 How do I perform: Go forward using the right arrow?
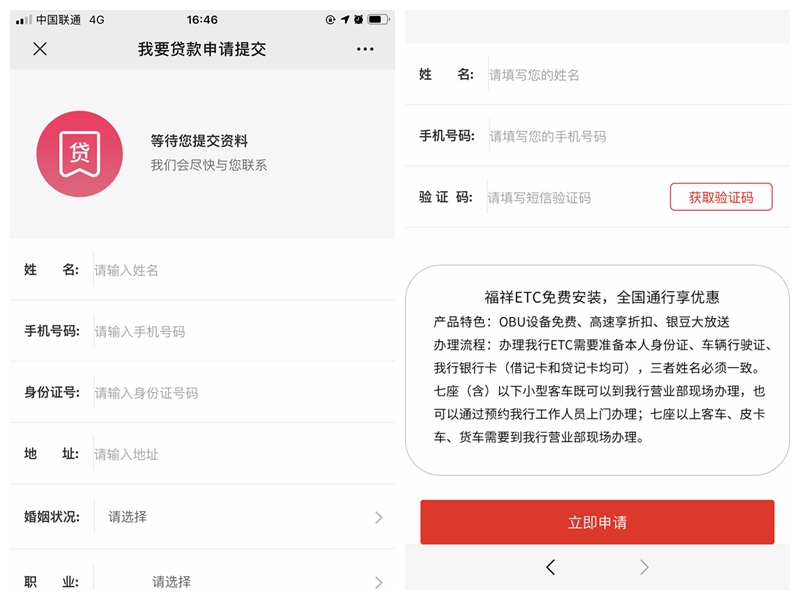[644, 567]
